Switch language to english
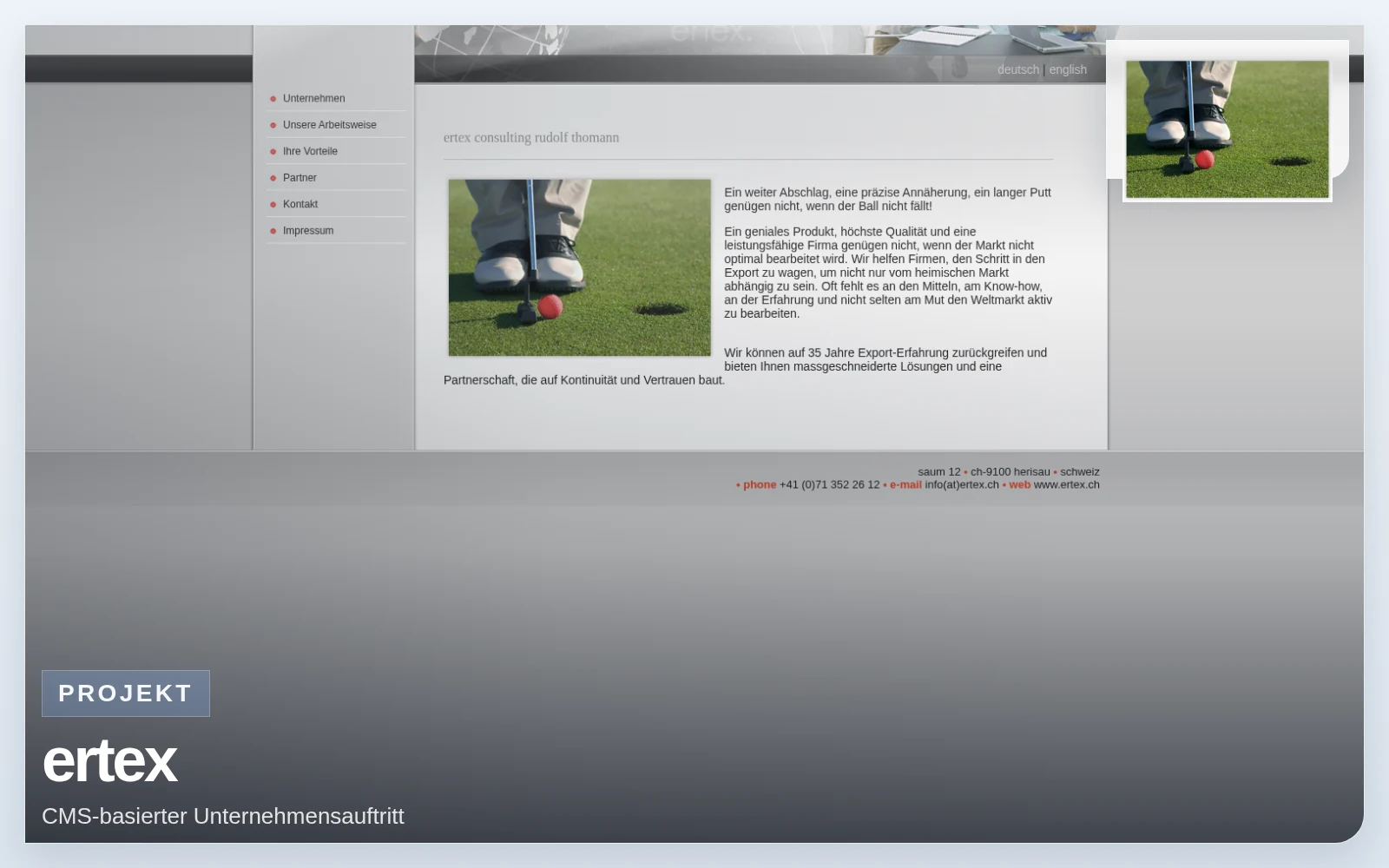 point(1068,69)
